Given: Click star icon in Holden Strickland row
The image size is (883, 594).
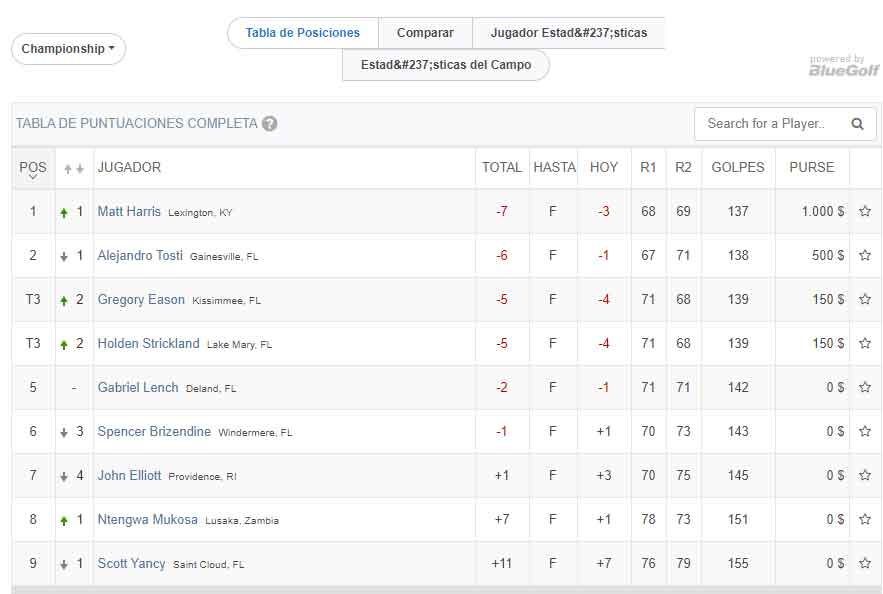Looking at the screenshot, I should [865, 344].
